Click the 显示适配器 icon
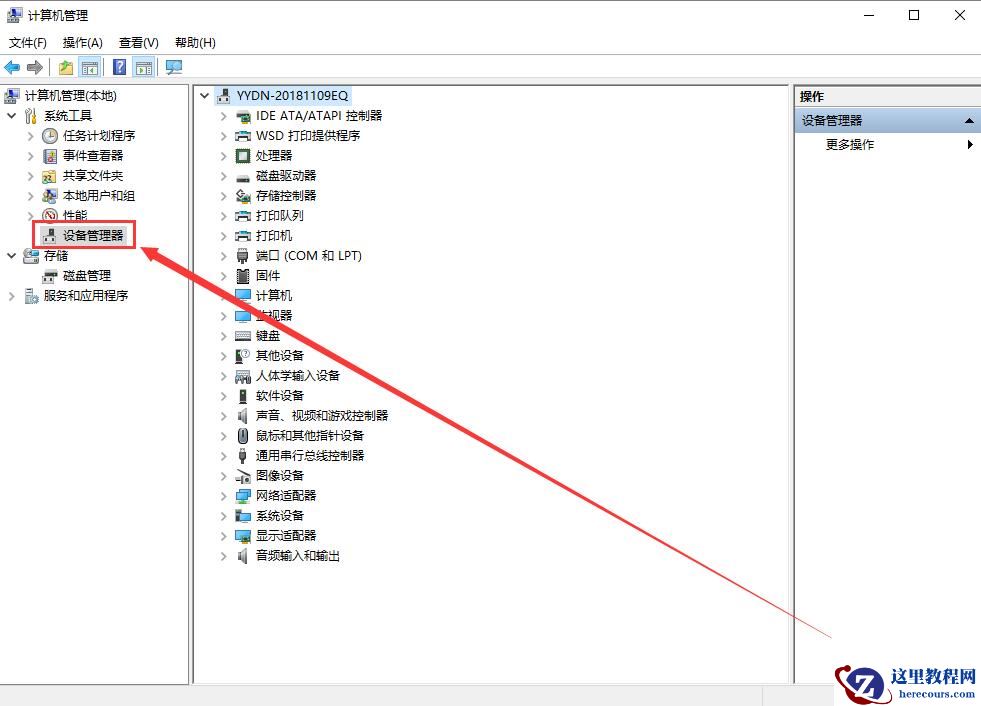981x706 pixels. [x=243, y=536]
